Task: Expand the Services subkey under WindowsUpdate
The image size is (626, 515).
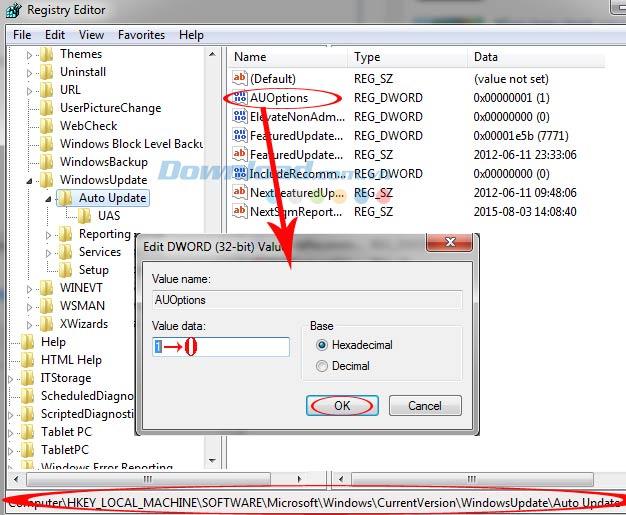Action: coord(48,253)
